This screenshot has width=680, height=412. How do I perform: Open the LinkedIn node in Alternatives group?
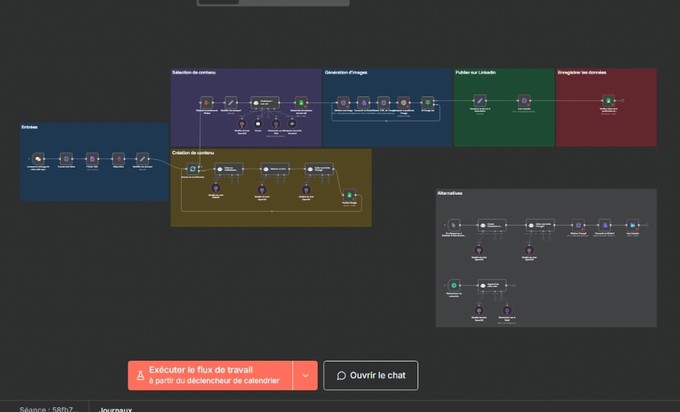[x=633, y=225]
